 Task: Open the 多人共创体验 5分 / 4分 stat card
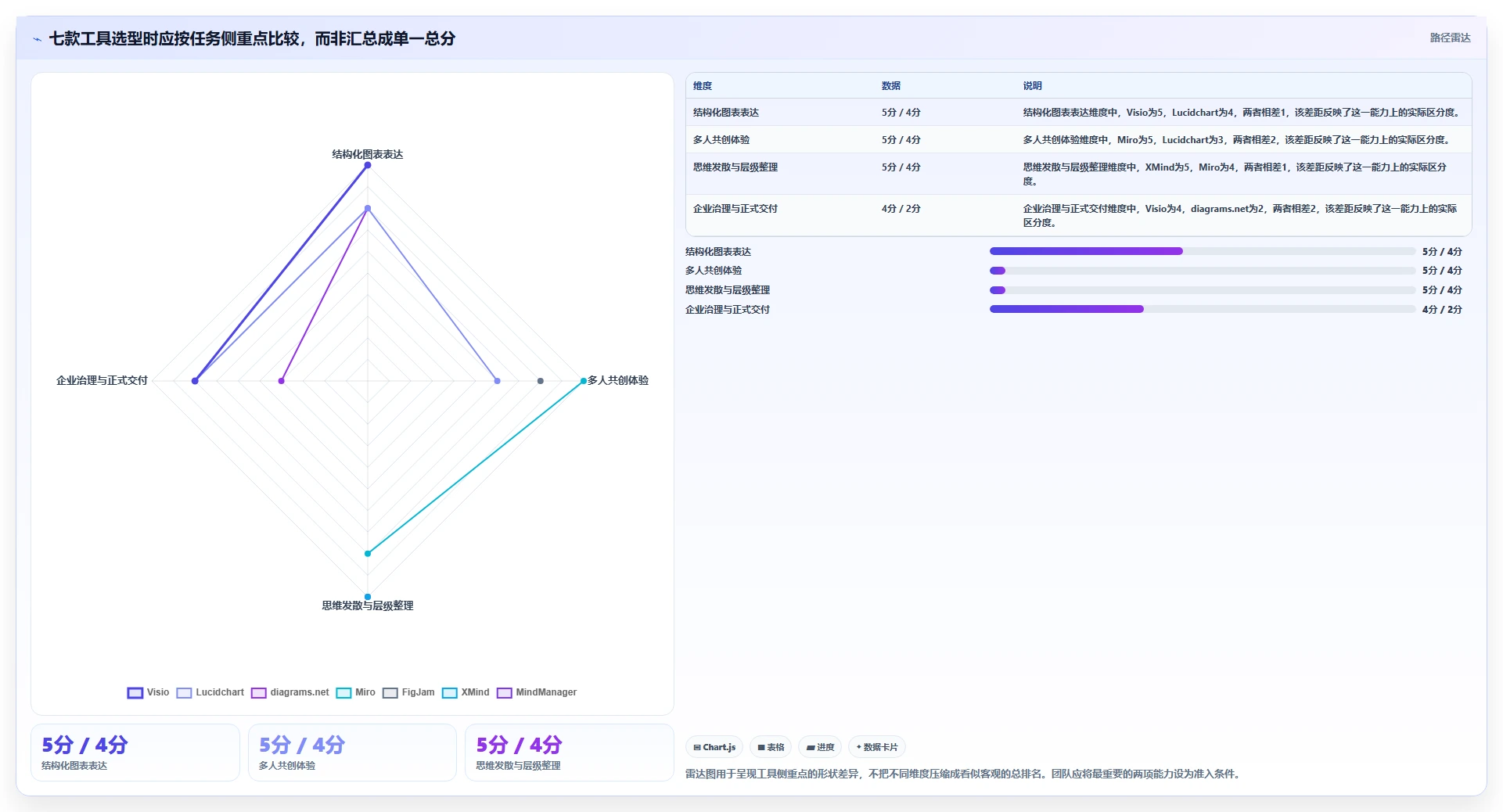click(x=352, y=753)
